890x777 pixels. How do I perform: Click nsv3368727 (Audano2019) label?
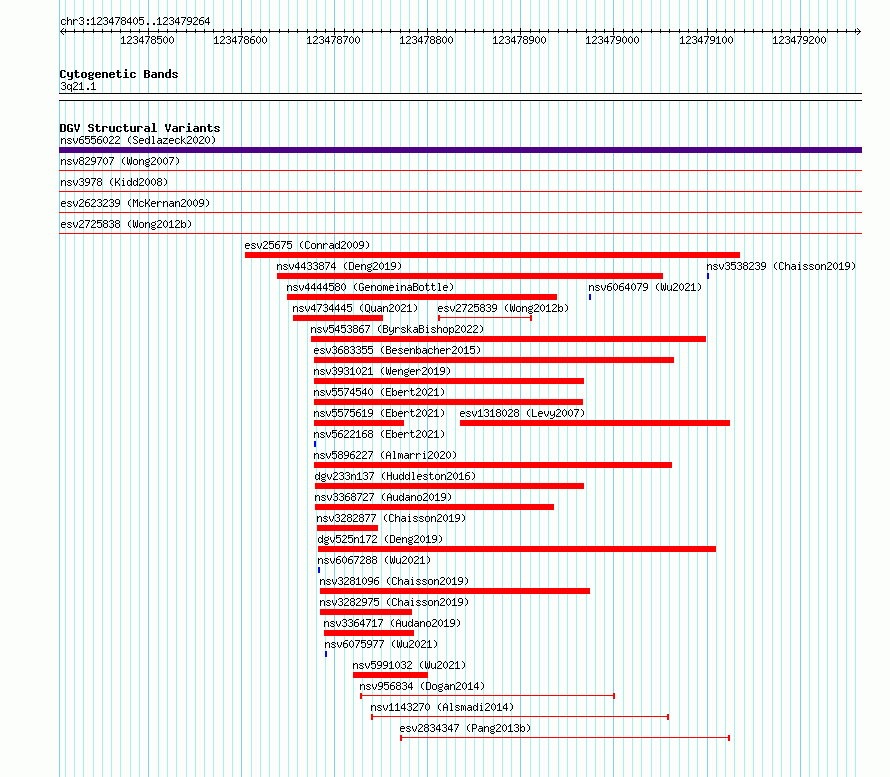point(383,497)
